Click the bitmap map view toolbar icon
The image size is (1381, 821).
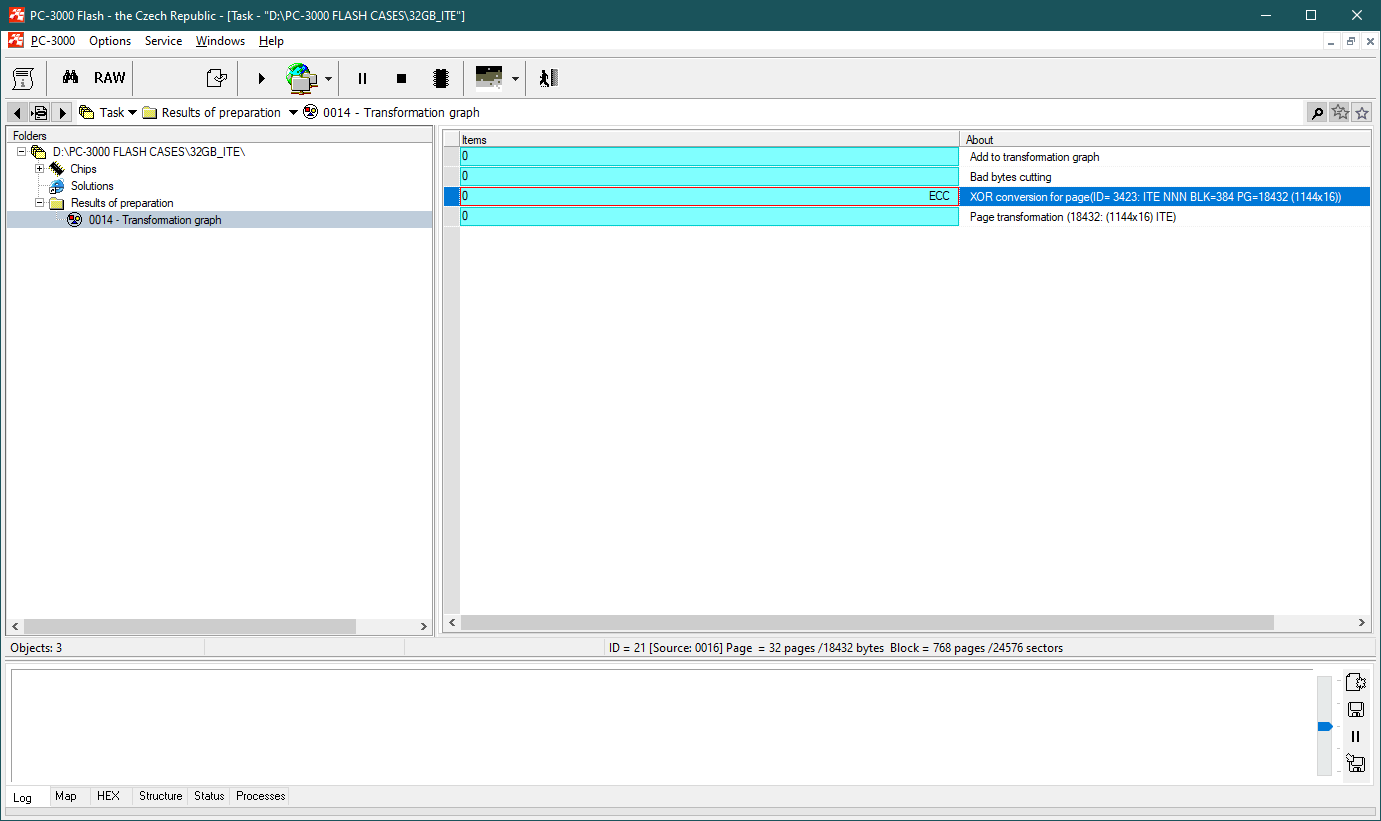pos(489,78)
